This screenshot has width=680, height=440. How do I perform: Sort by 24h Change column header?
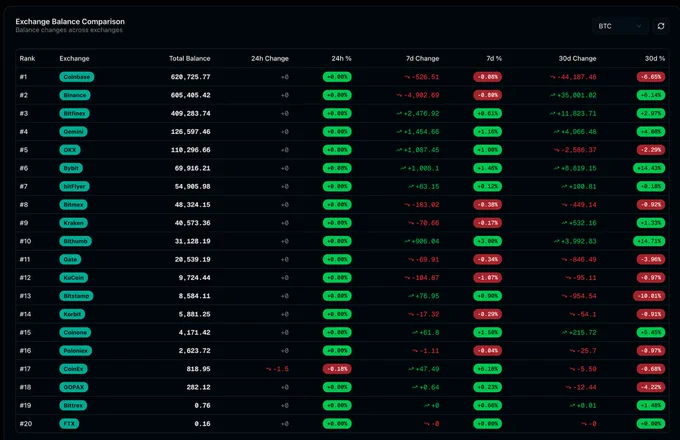[x=270, y=59]
